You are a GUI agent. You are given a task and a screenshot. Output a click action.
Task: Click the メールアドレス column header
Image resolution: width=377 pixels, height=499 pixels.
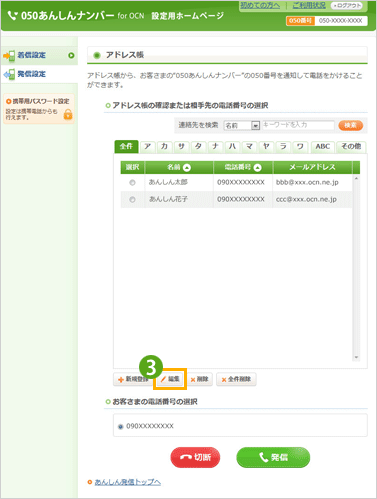[x=312, y=167]
